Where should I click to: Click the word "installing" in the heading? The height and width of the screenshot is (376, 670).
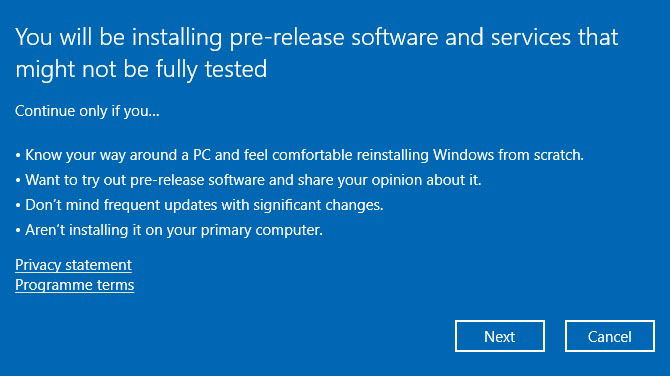[177, 38]
